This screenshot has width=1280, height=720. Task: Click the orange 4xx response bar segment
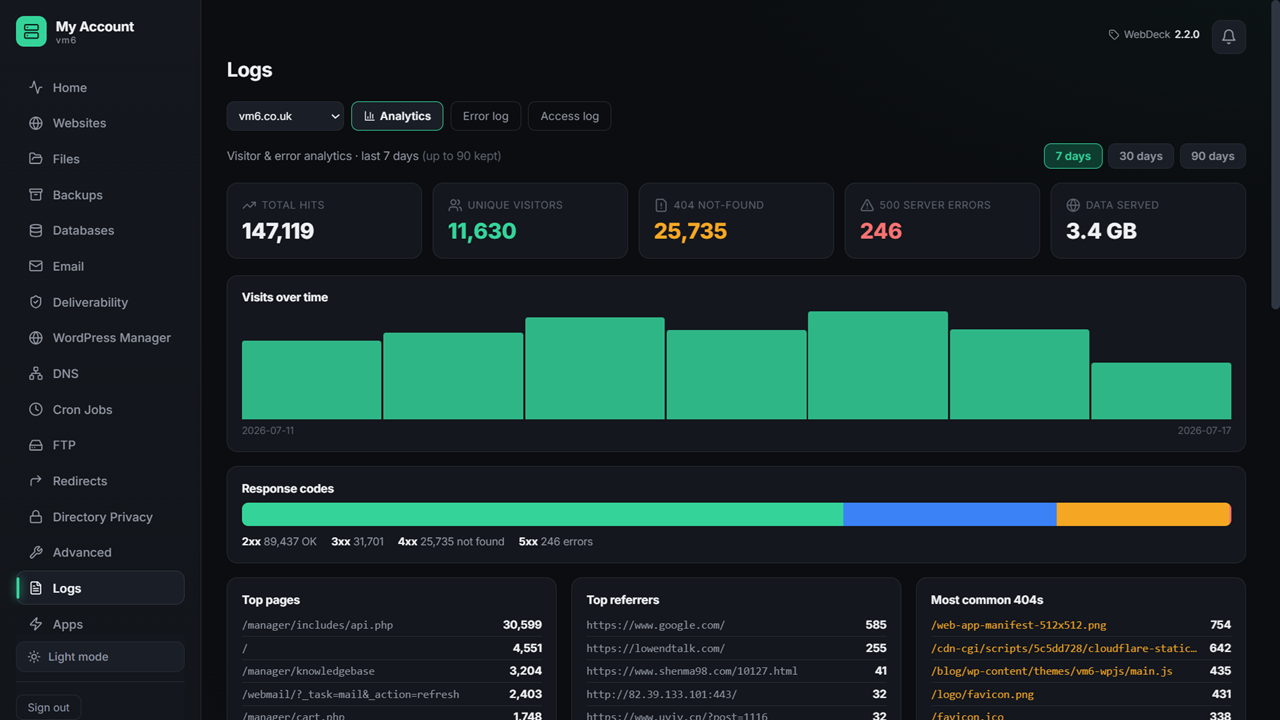click(1143, 514)
